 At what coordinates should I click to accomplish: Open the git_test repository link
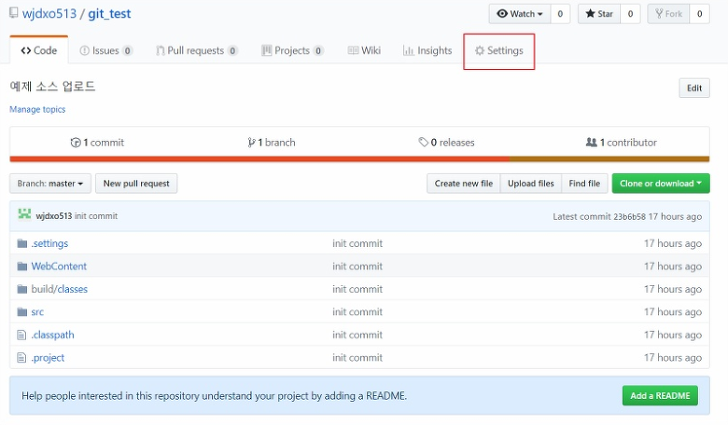pyautogui.click(x=110, y=13)
